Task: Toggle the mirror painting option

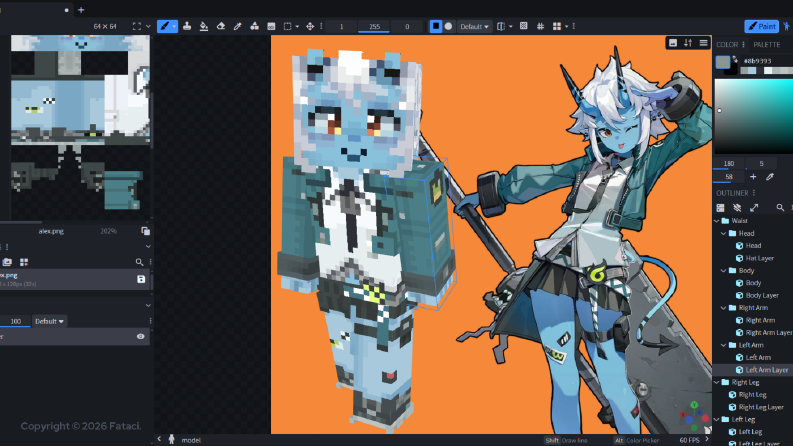Action: [x=501, y=26]
